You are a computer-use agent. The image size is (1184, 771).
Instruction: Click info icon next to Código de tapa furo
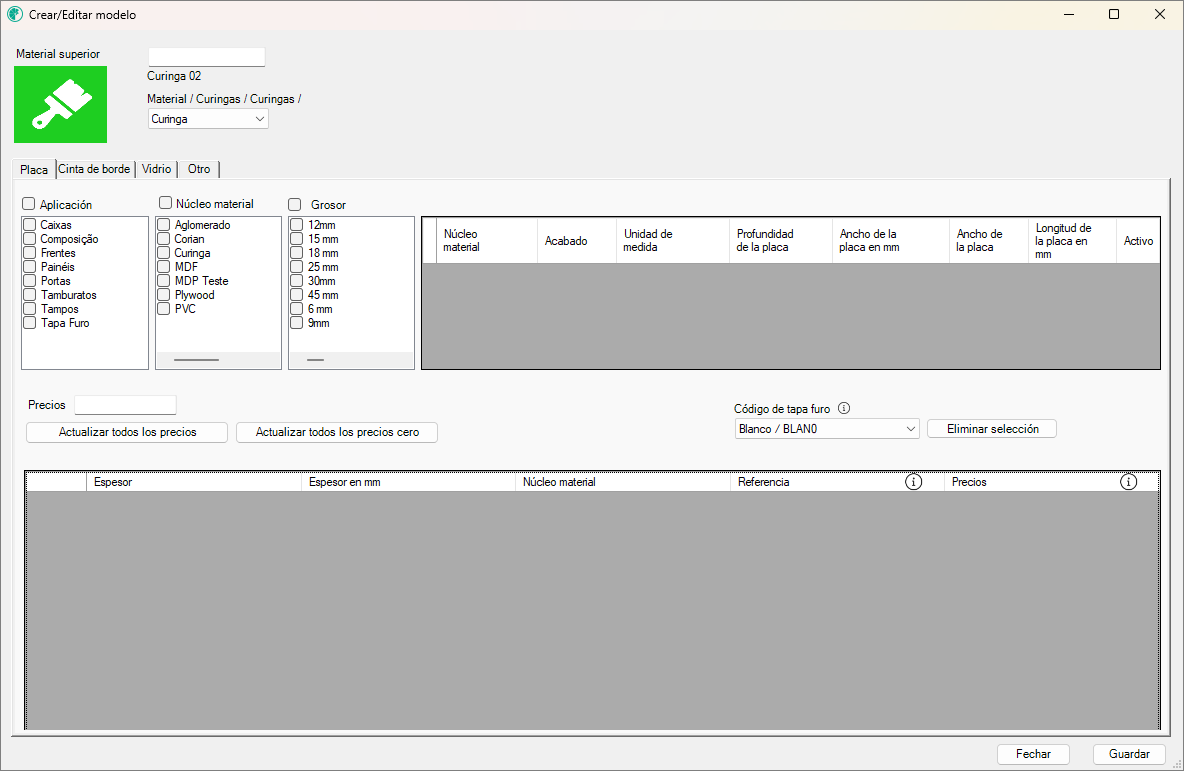click(844, 409)
